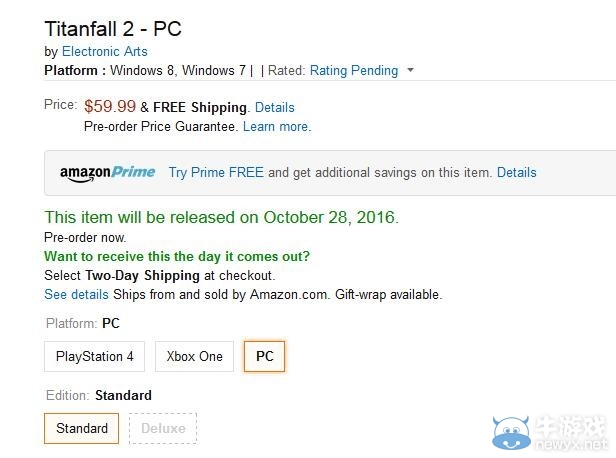
Task: Open the Learn more price guarantee link
Action: point(277,127)
